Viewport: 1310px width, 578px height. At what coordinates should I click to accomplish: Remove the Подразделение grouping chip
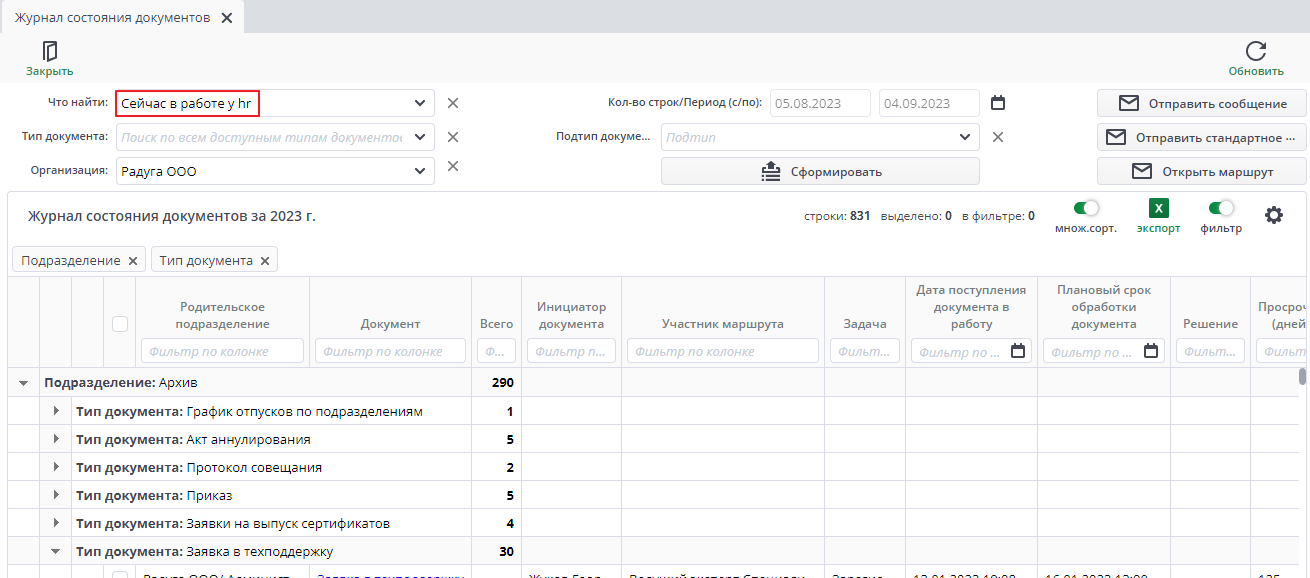tap(132, 261)
